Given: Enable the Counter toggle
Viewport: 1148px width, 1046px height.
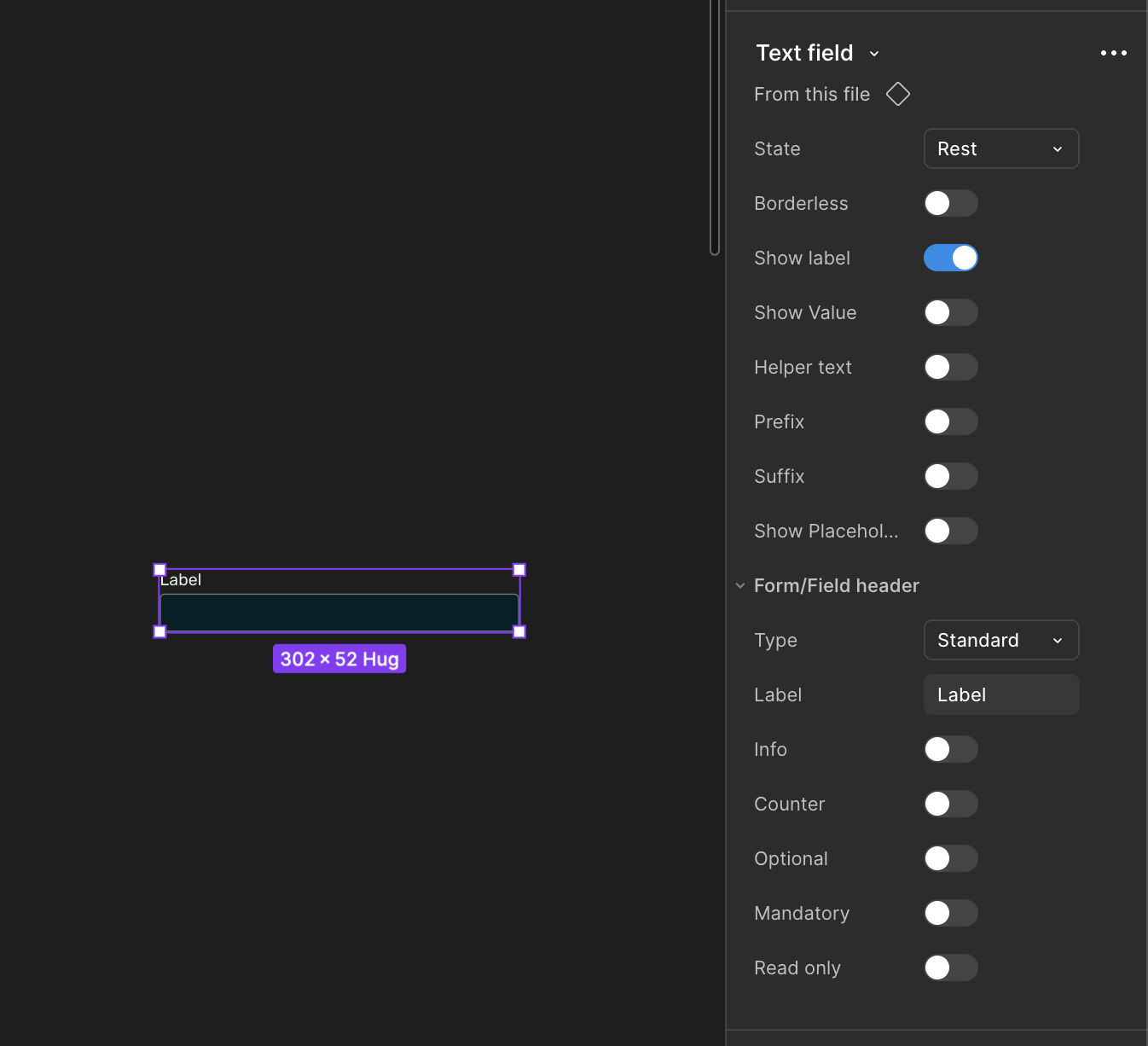Looking at the screenshot, I should [950, 804].
